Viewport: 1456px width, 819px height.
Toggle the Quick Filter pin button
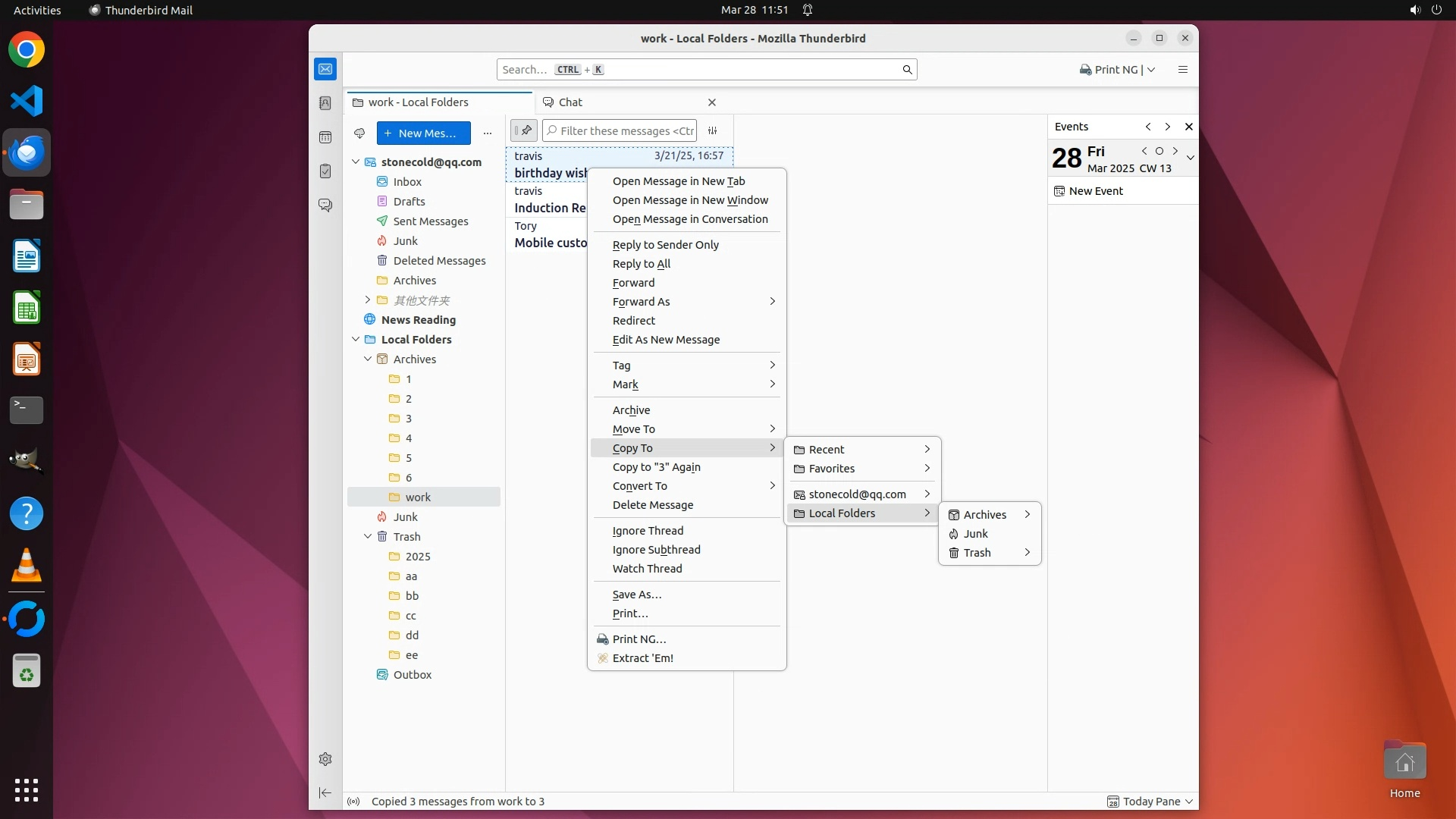[523, 130]
